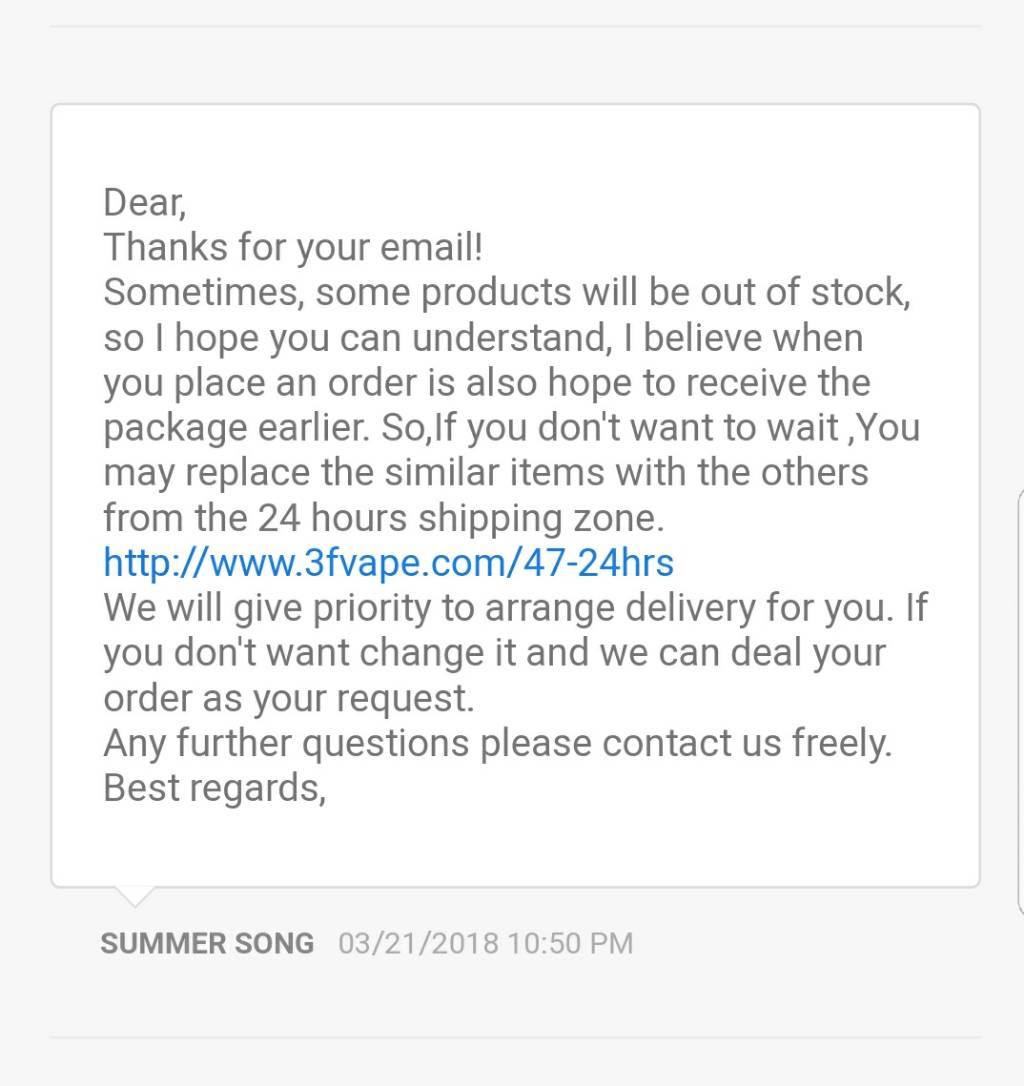Click the message bubble tail pointer
The width and height of the screenshot is (1024, 1086).
[132, 895]
